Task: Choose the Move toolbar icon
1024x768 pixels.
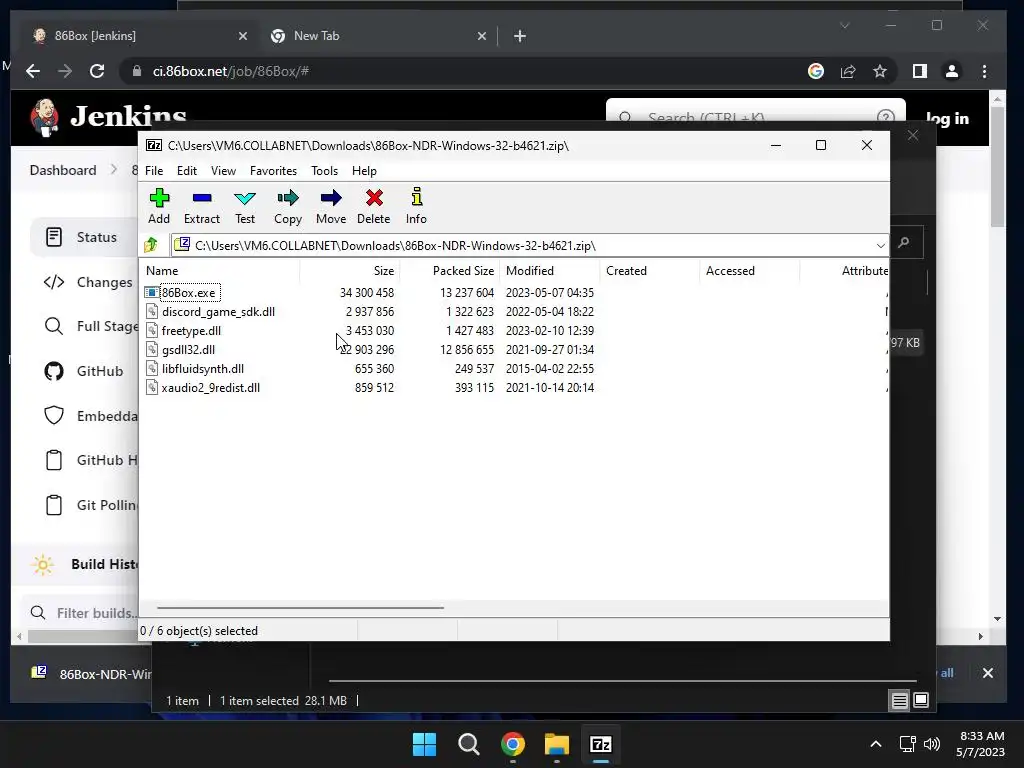Action: (x=331, y=206)
